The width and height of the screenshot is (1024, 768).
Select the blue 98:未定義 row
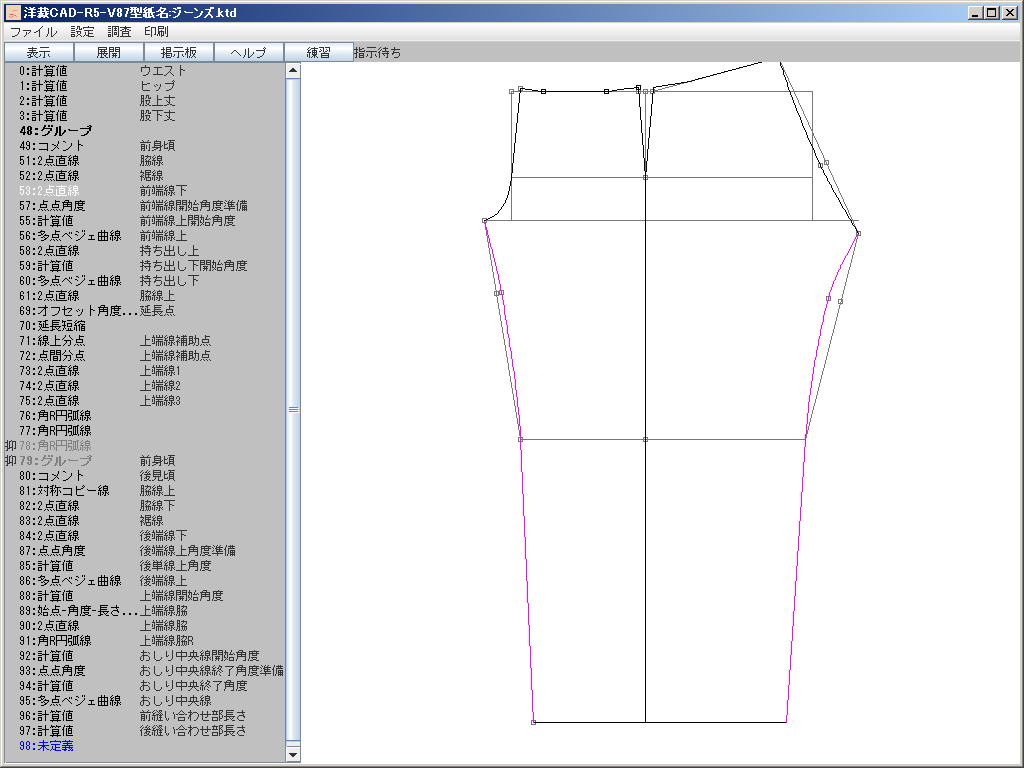145,746
